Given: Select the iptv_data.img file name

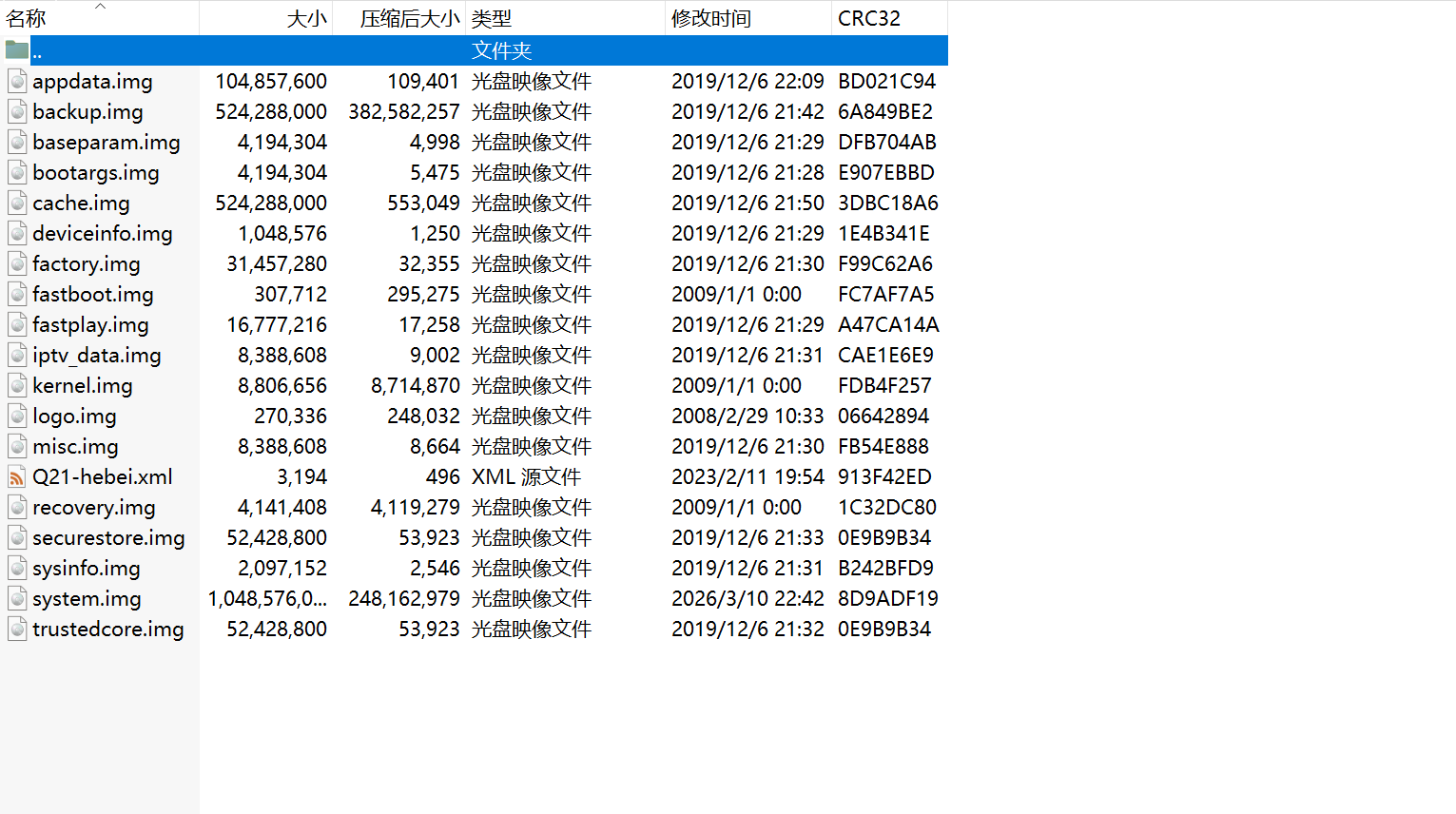Looking at the screenshot, I should point(97,355).
